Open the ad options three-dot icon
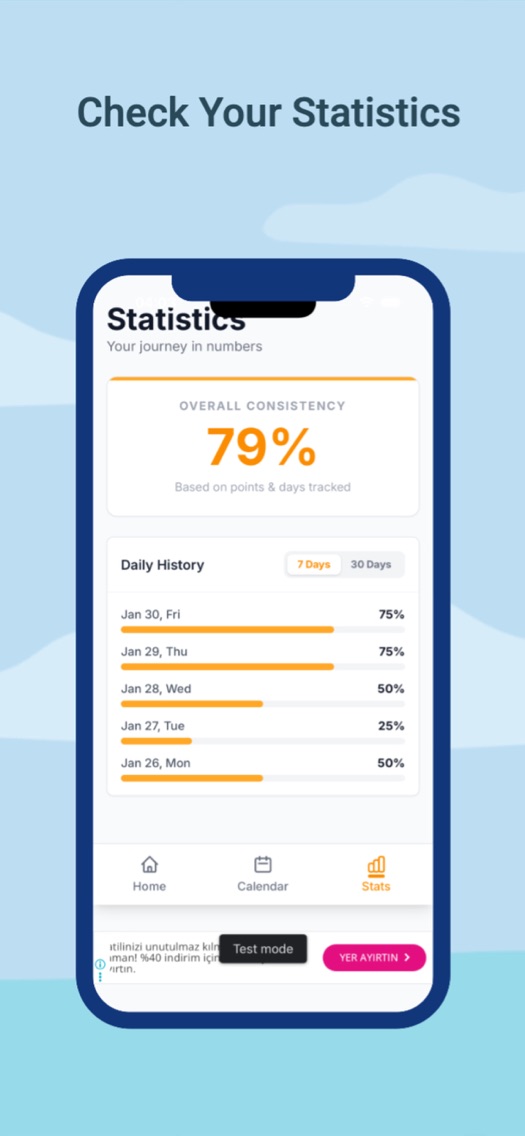The image size is (525, 1136). (x=100, y=976)
